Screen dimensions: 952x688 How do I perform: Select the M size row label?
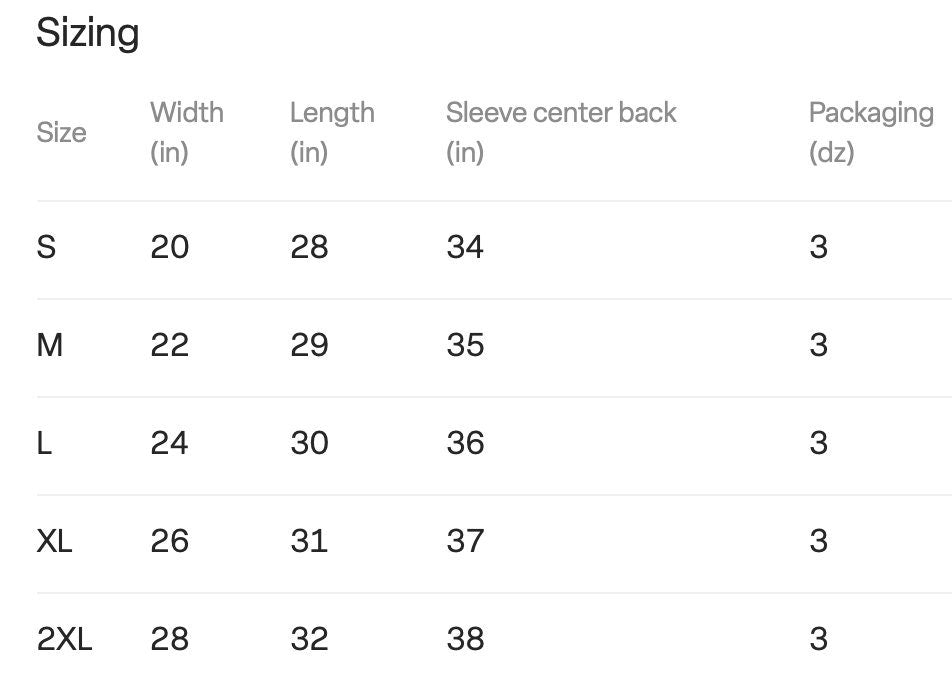click(50, 345)
